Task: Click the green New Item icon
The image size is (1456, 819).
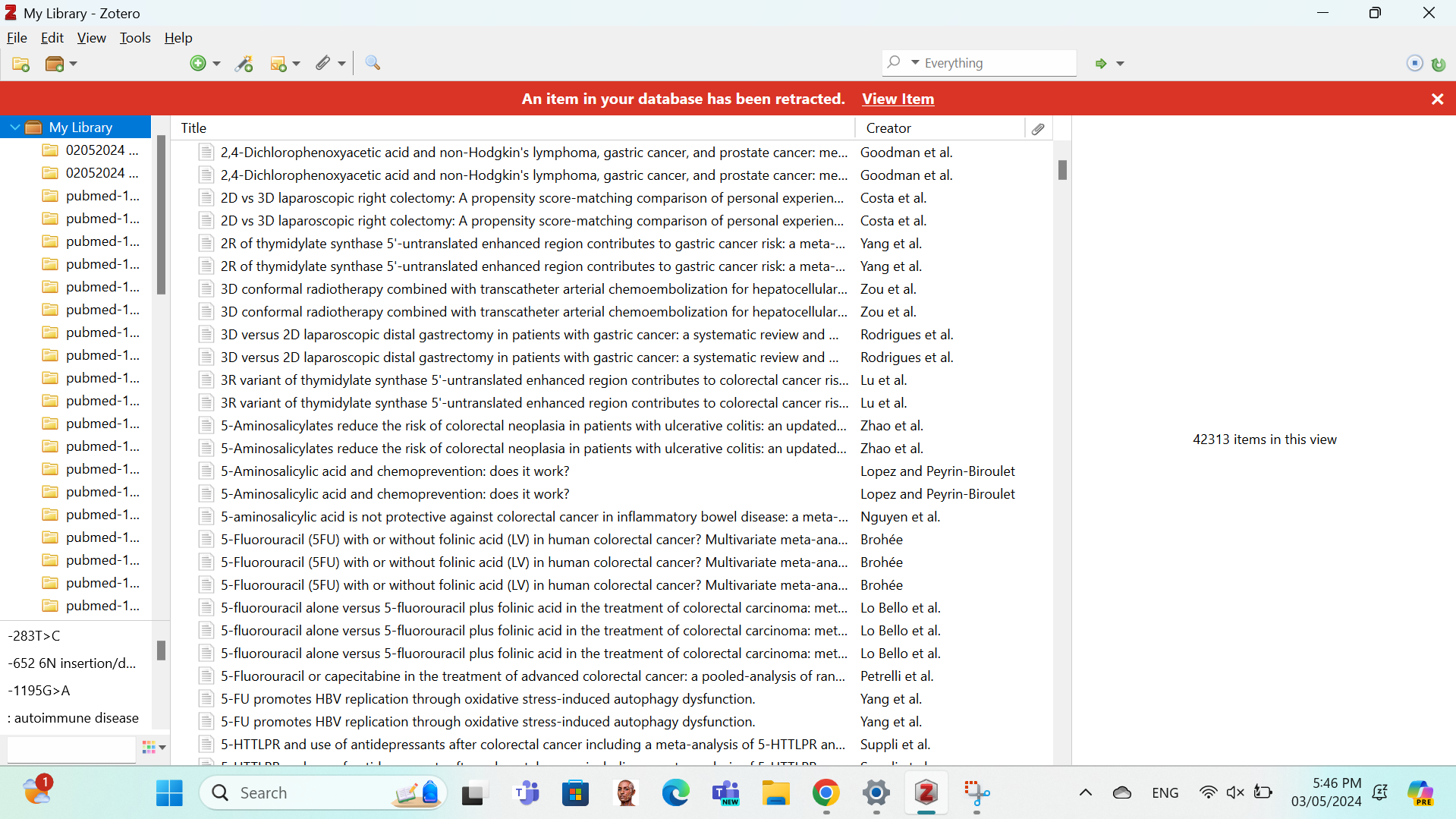Action: [198, 64]
